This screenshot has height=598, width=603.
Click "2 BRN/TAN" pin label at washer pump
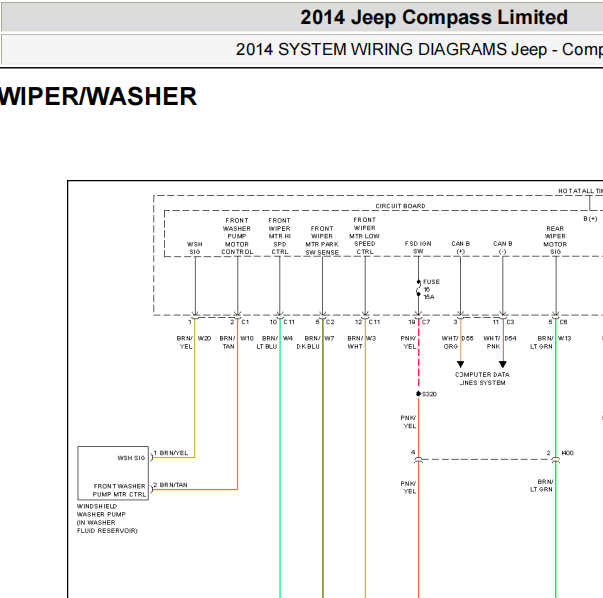click(x=170, y=485)
